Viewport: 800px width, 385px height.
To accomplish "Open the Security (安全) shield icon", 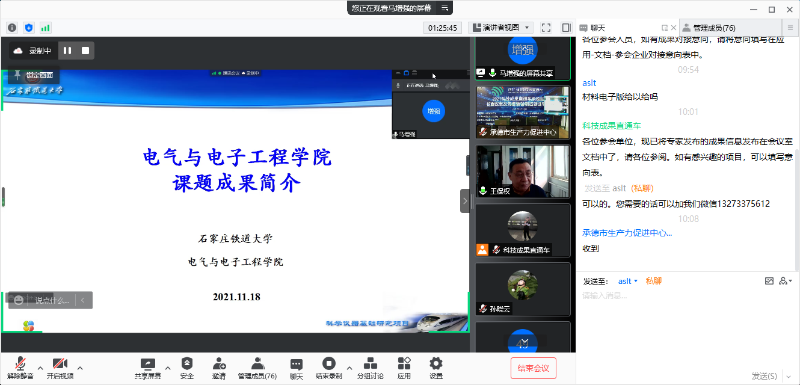I will pos(187,368).
